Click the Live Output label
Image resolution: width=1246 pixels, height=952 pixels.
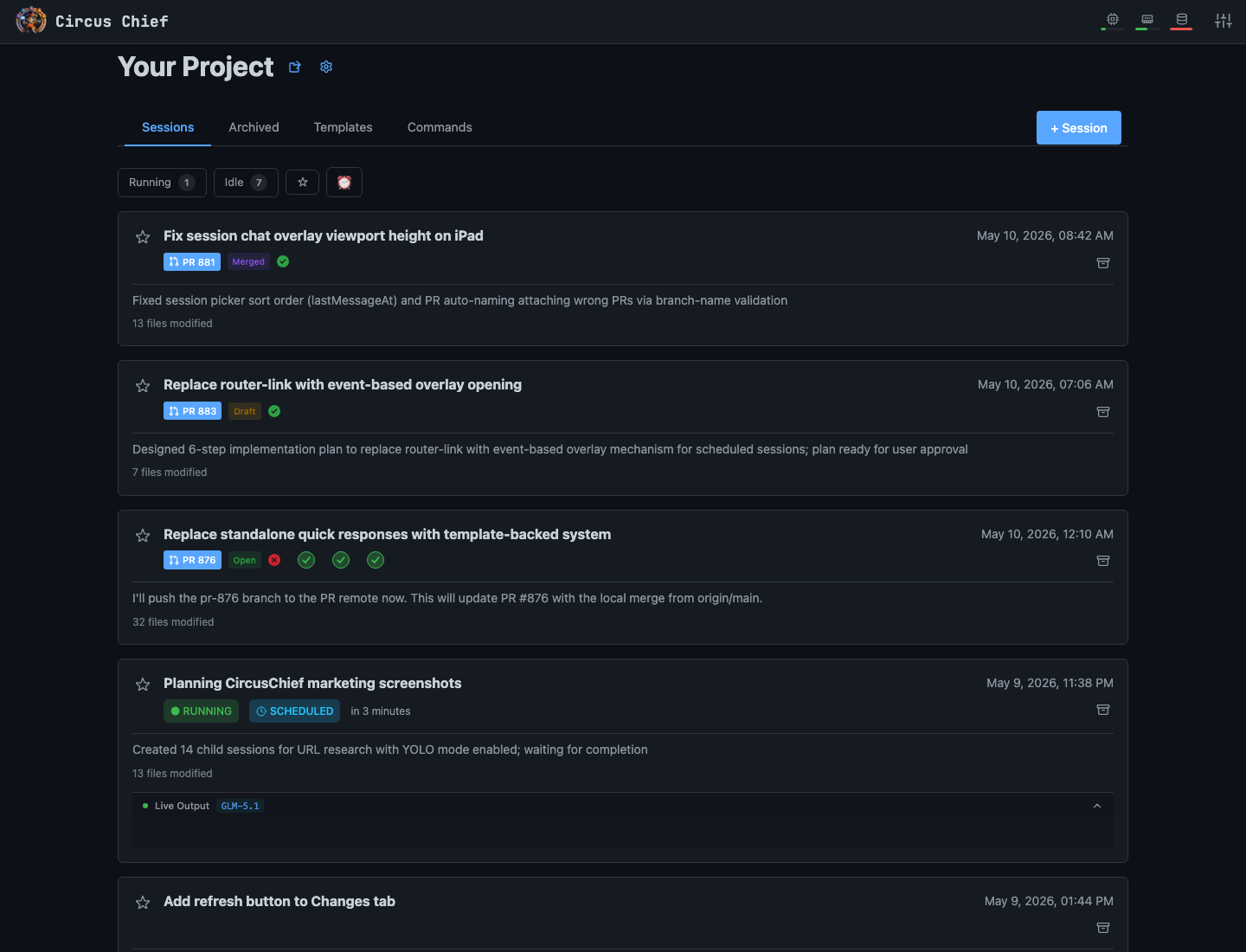182,806
